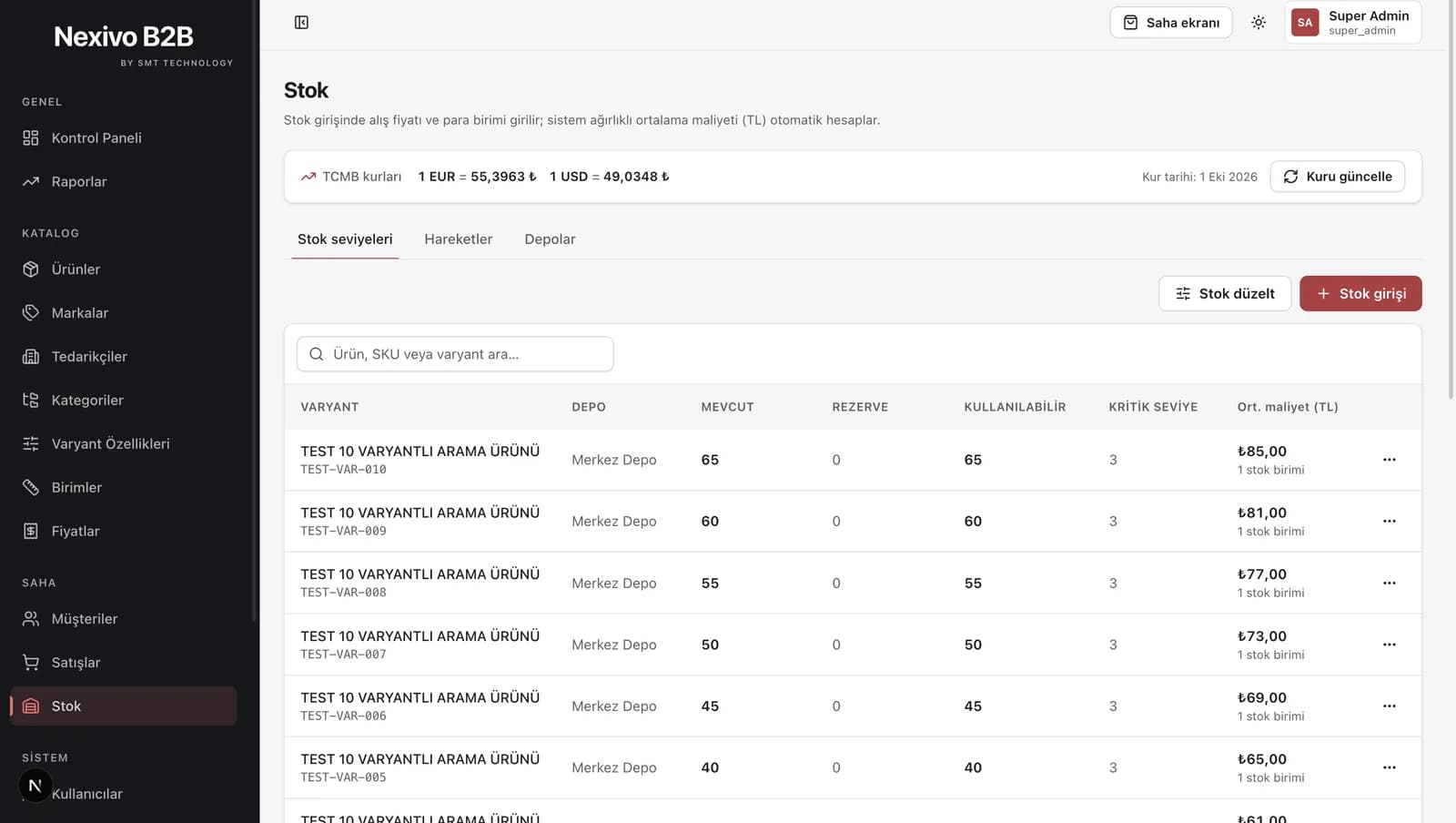
Task: Go to Markalar in sidebar
Action: (x=124, y=312)
